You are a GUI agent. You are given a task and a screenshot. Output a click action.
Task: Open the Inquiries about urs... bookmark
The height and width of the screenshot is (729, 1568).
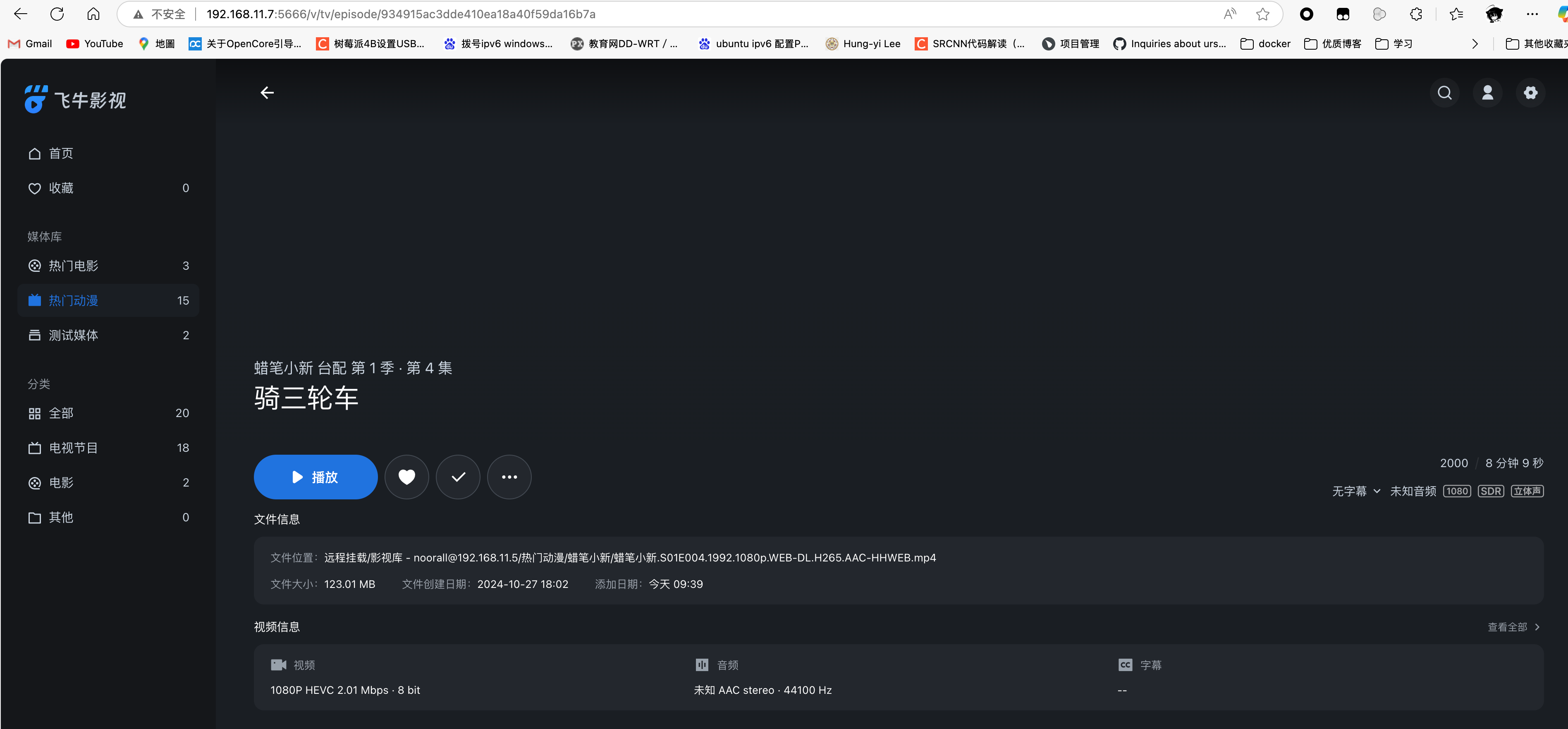click(x=1169, y=43)
